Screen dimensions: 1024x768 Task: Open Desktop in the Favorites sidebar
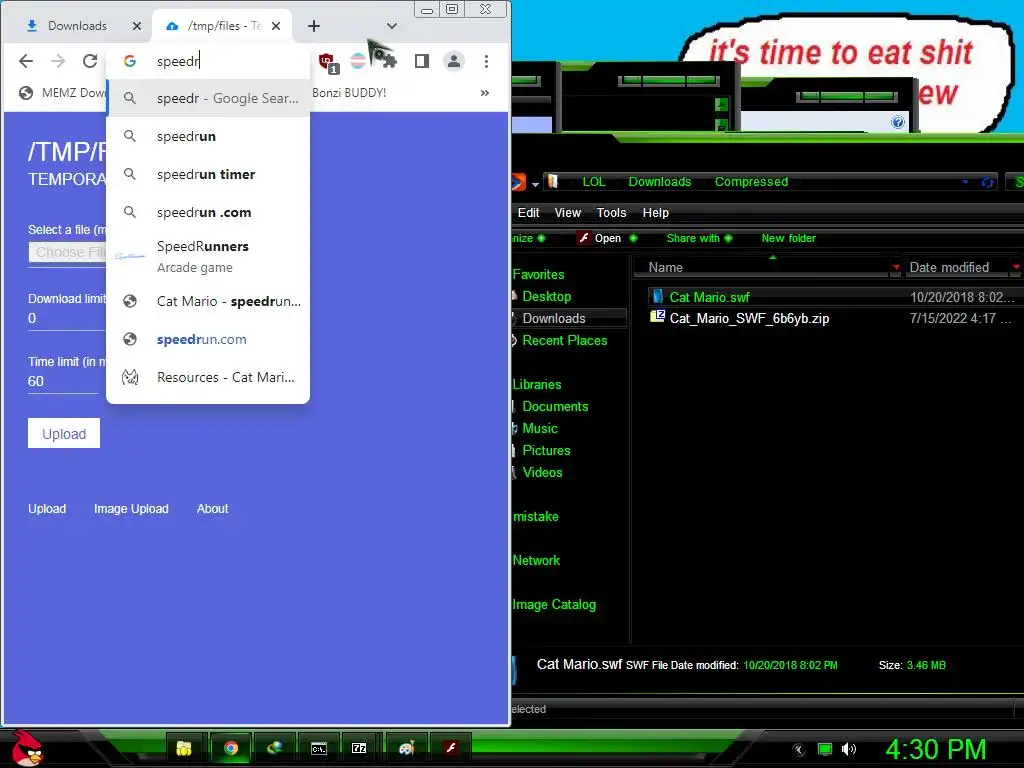546,296
